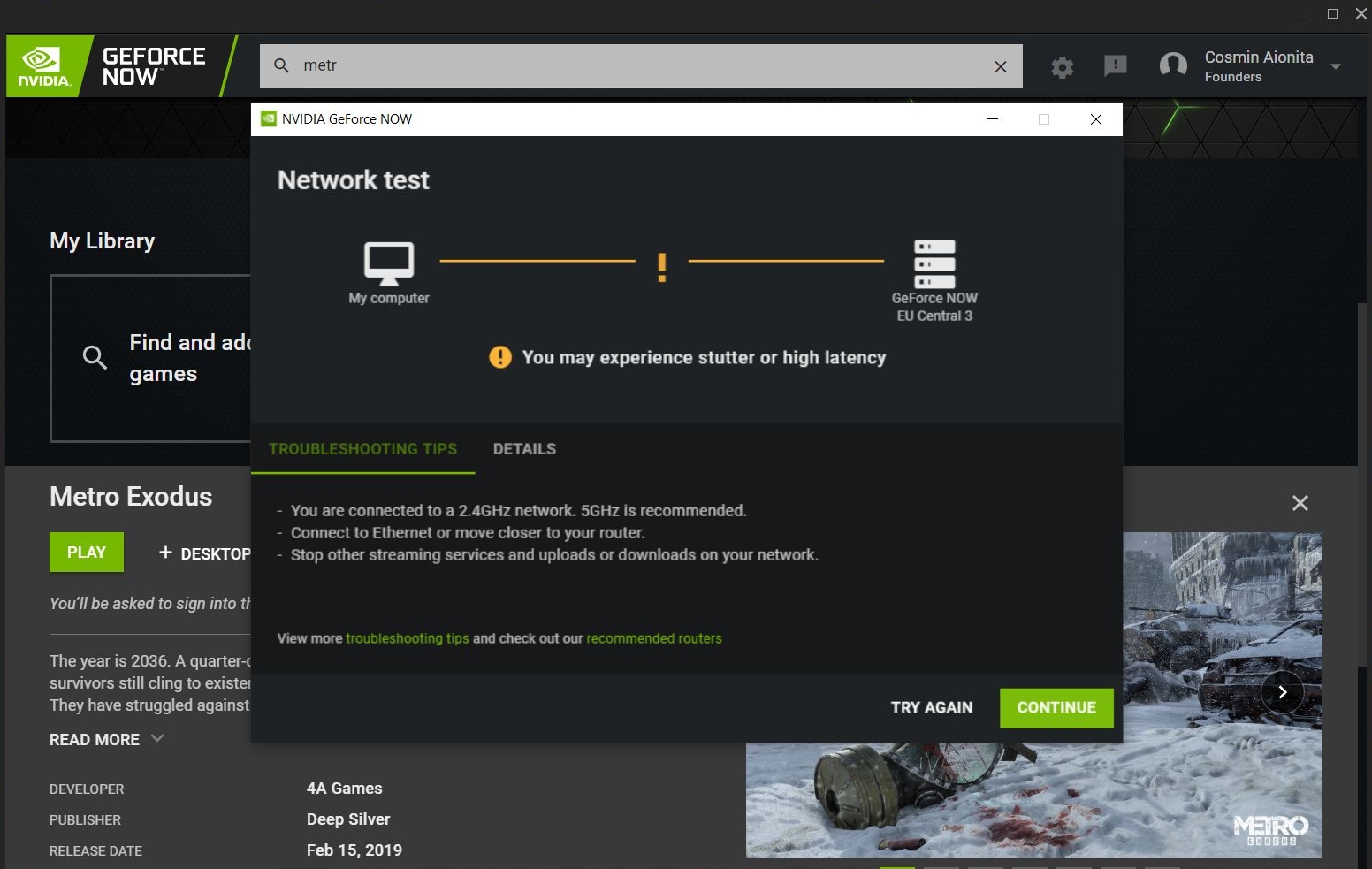
Task: Click the My computer monitor icon
Action: (389, 263)
